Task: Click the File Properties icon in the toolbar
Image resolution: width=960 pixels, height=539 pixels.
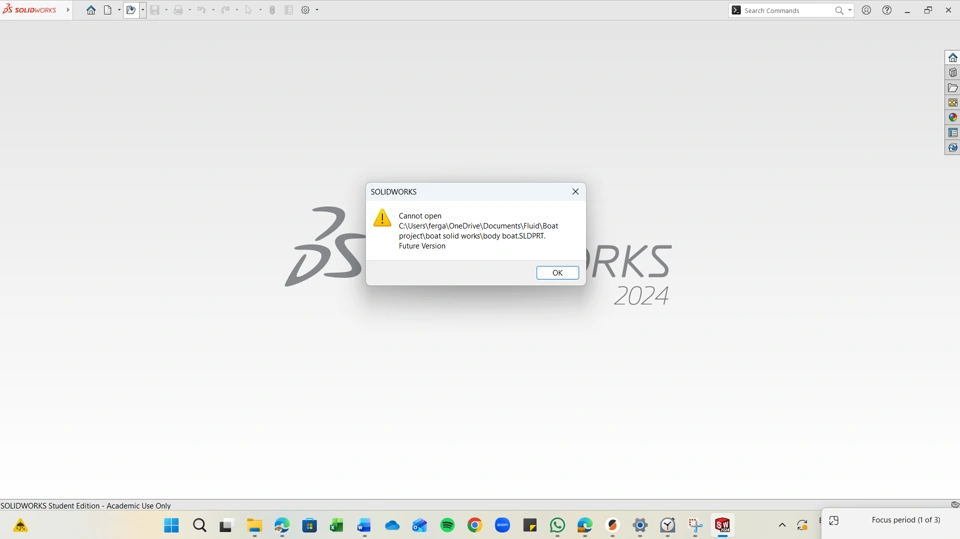Action: click(288, 10)
